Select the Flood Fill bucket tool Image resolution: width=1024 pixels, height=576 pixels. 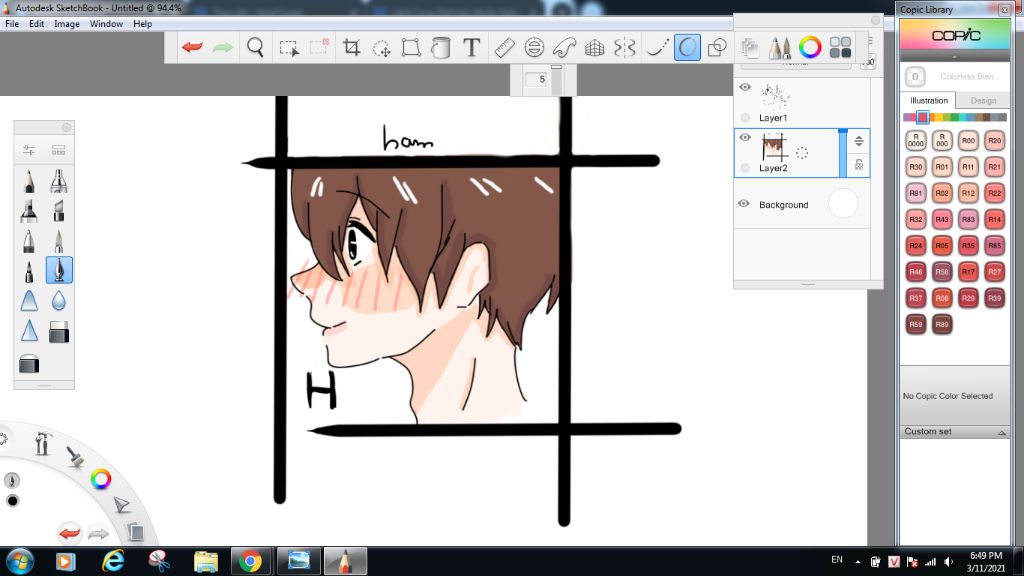[441, 48]
